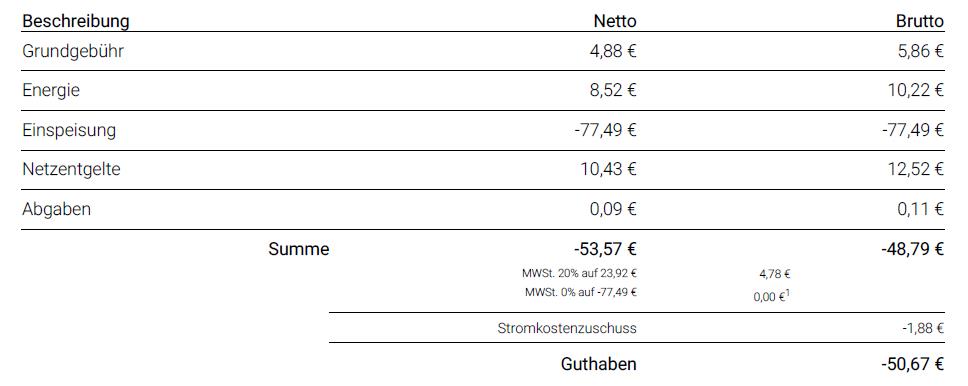968x386 pixels.
Task: Click the Stromkostenzuschuss label
Action: point(567,329)
